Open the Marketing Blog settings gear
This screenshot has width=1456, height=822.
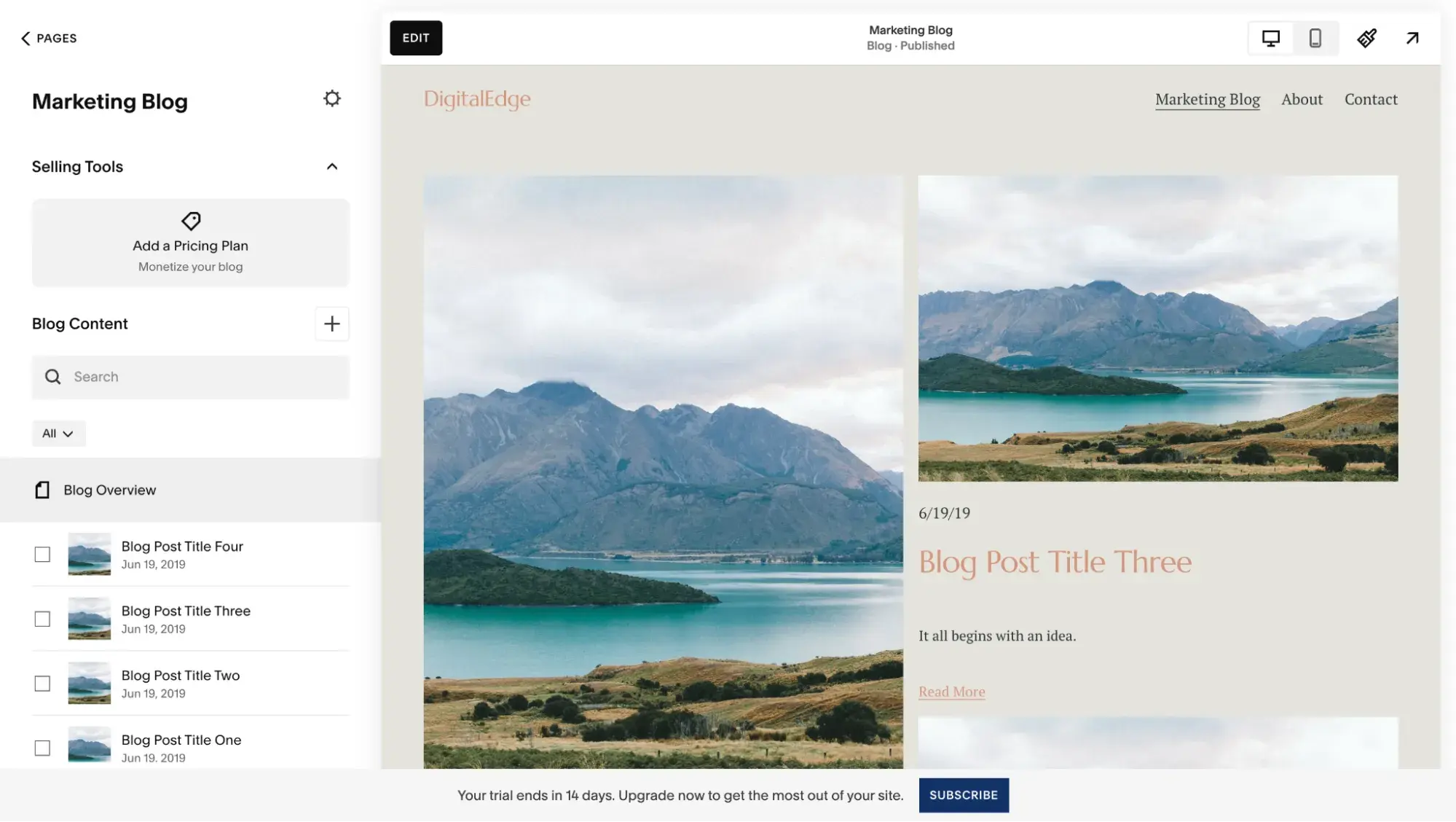pyautogui.click(x=332, y=98)
